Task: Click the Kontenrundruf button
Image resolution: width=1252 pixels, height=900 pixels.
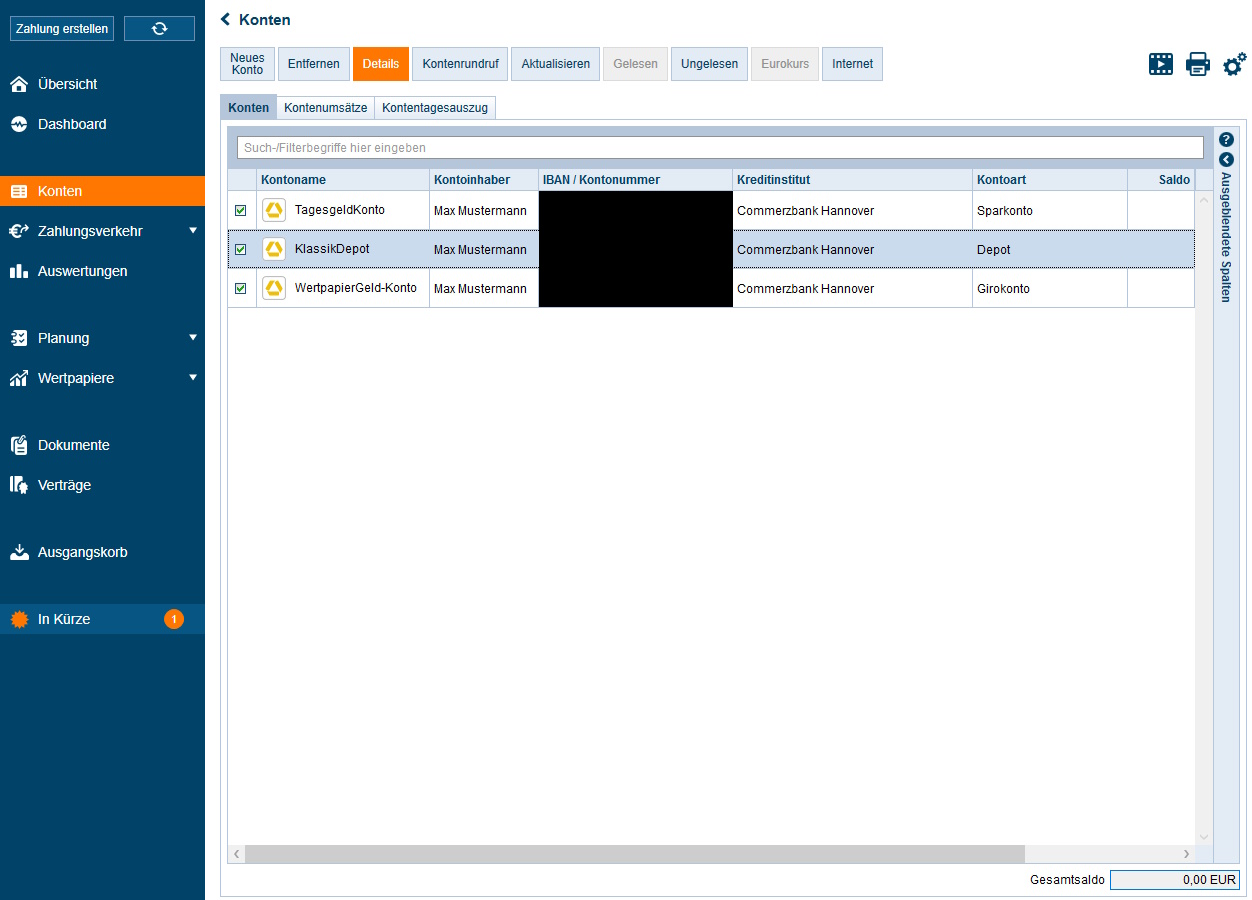Action: 460,64
